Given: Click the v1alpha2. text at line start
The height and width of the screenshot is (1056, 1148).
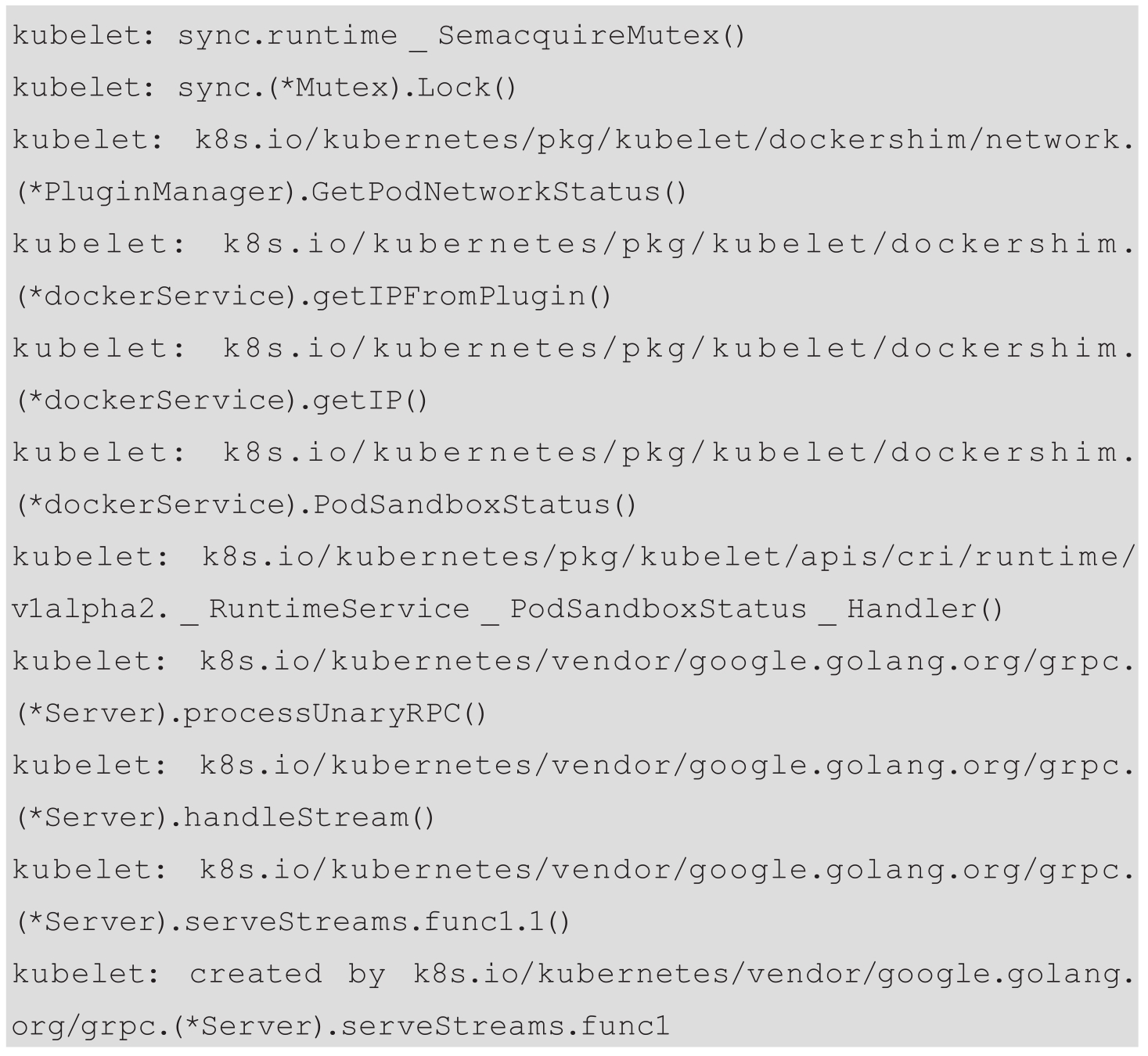Looking at the screenshot, I should coord(90,609).
